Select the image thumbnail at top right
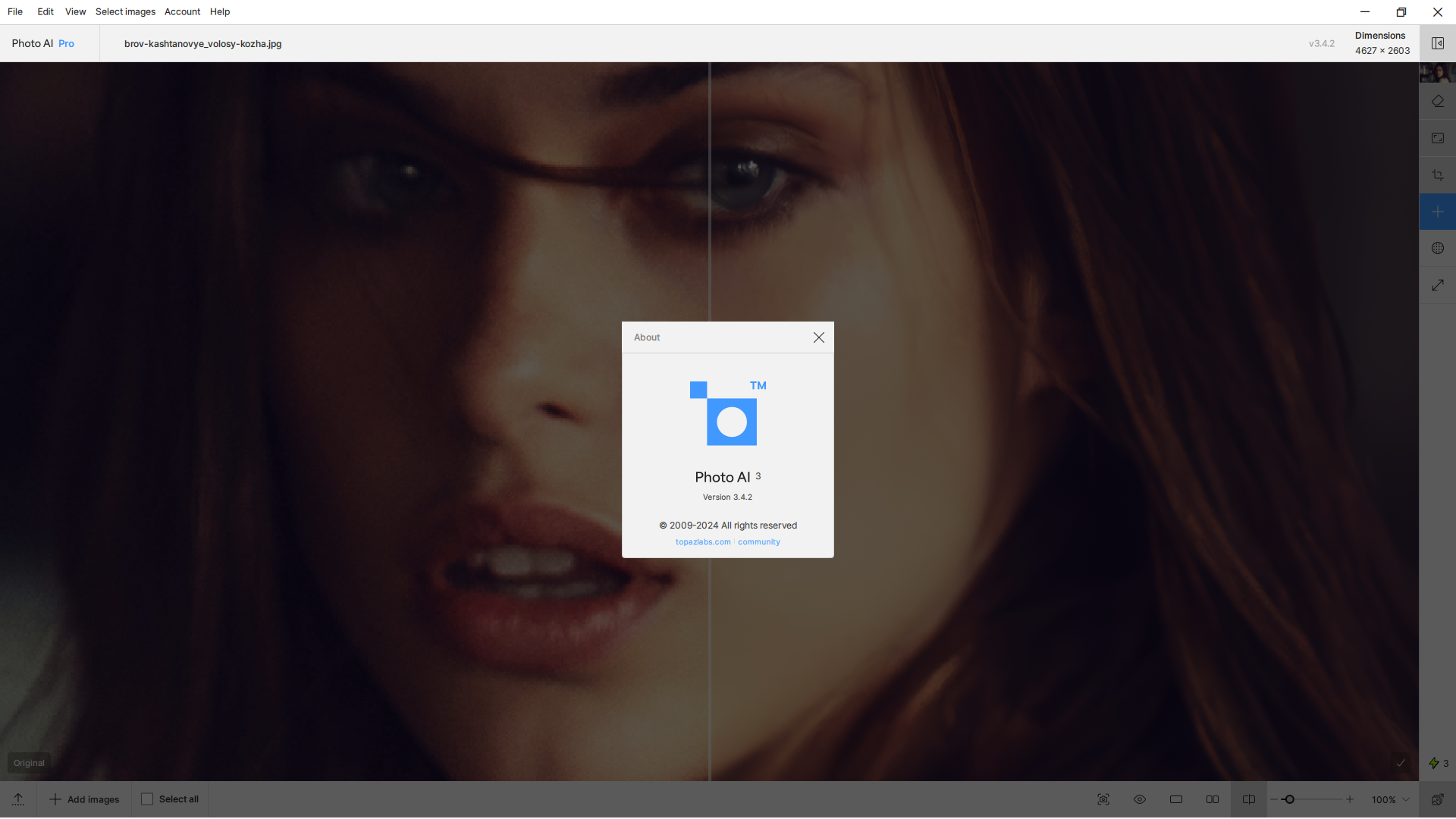This screenshot has width=1456, height=819. point(1437,73)
